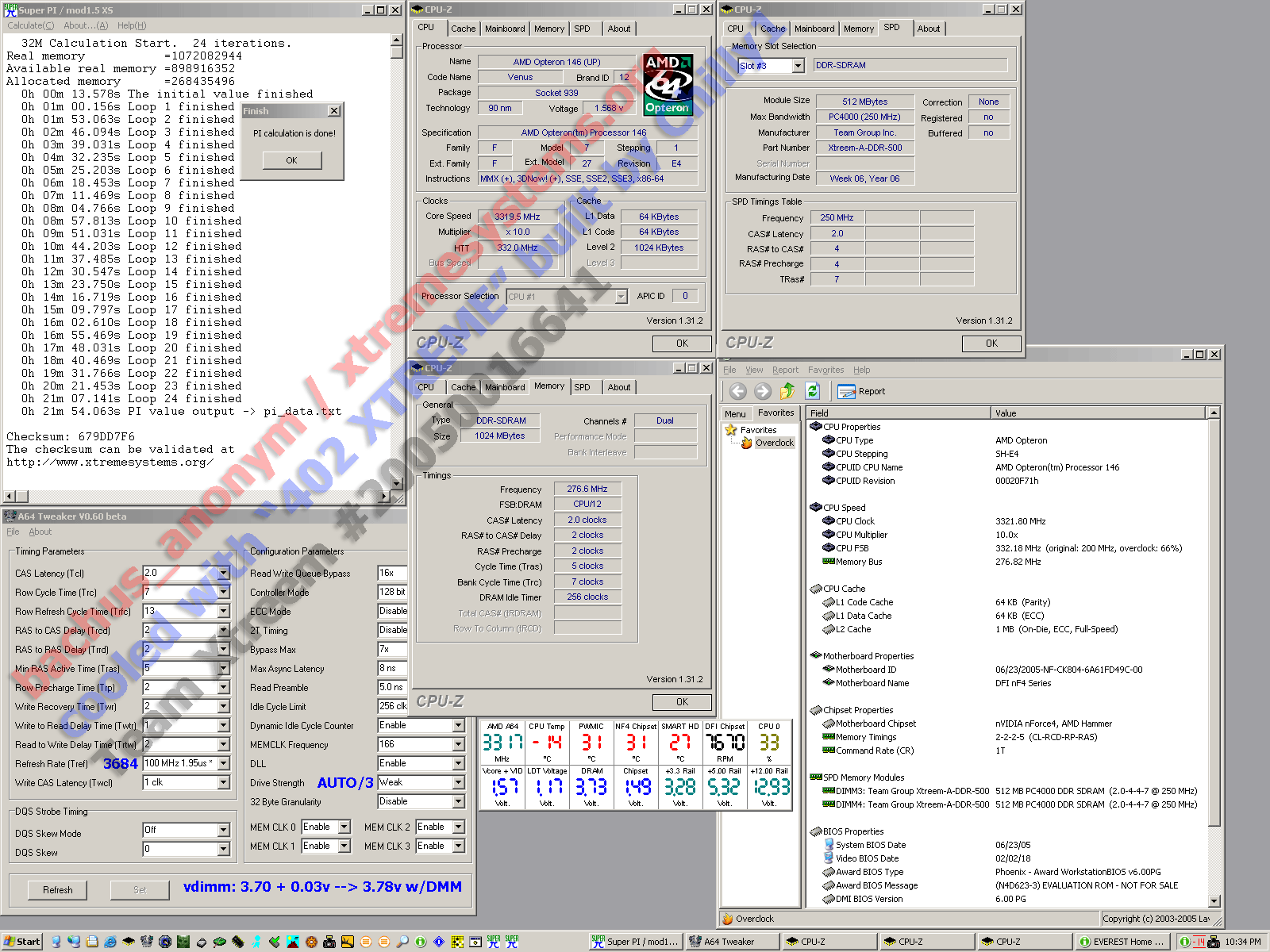The image size is (1270, 952).
Task: Click the right arrow of Super PI horizontal scrollbar
Action: (x=384, y=497)
